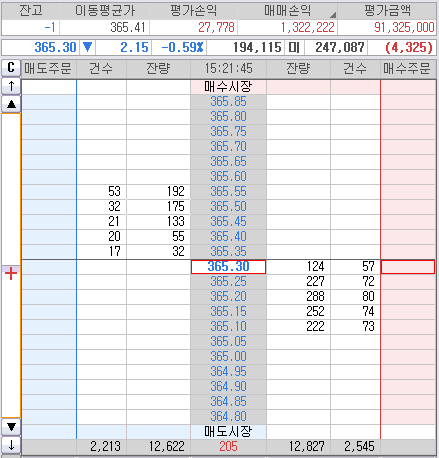439x458 pixels.
Task: Click price level 364.95
Action: coord(228,372)
